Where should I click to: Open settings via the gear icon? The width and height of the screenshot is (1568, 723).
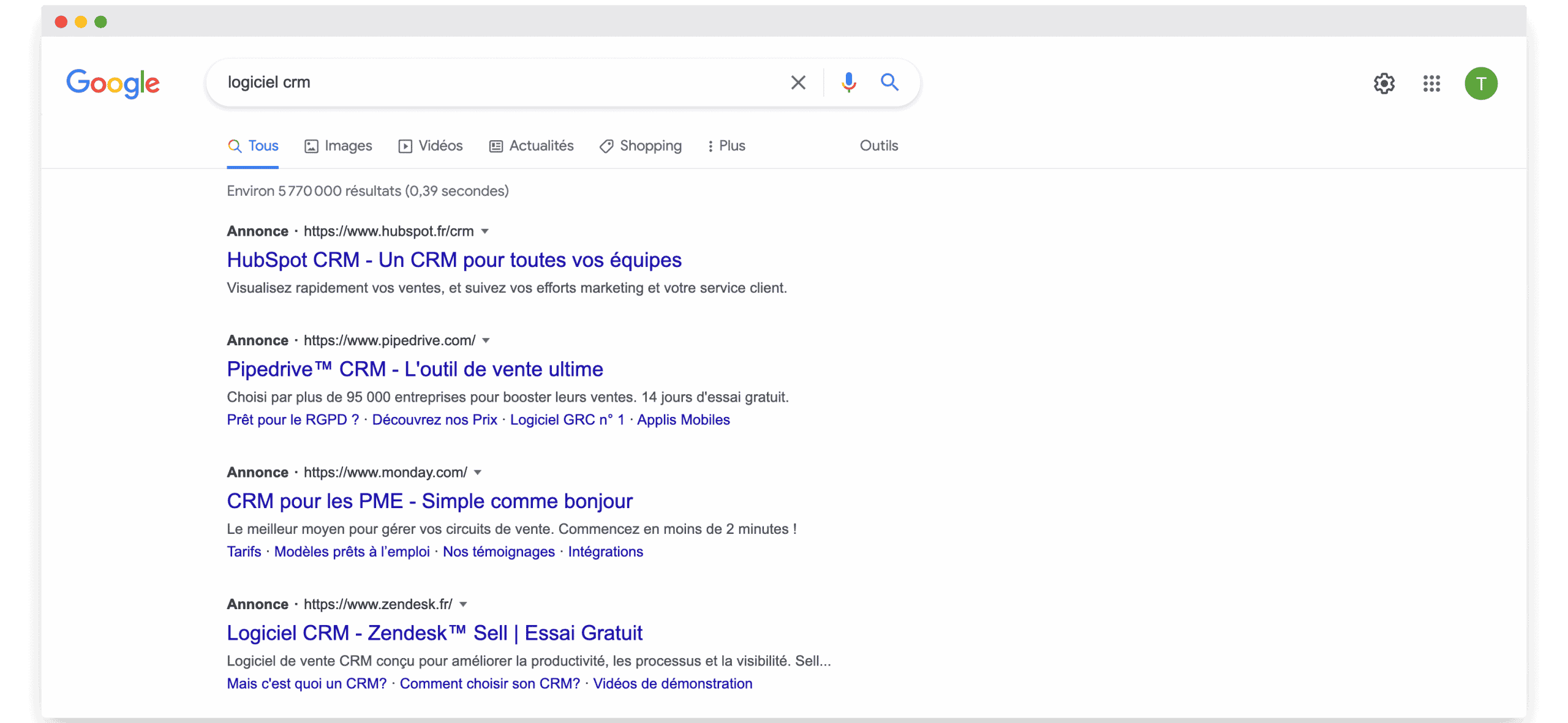pyautogui.click(x=1384, y=83)
